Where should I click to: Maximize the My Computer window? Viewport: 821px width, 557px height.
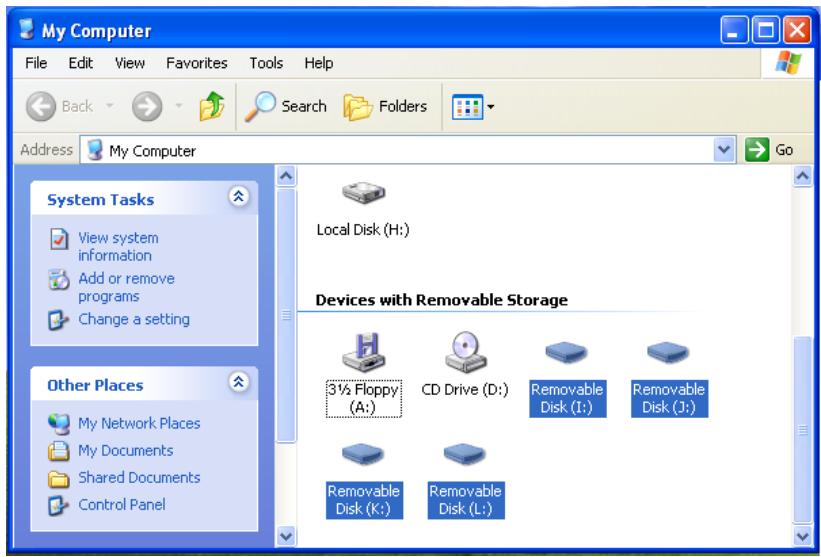point(765,29)
